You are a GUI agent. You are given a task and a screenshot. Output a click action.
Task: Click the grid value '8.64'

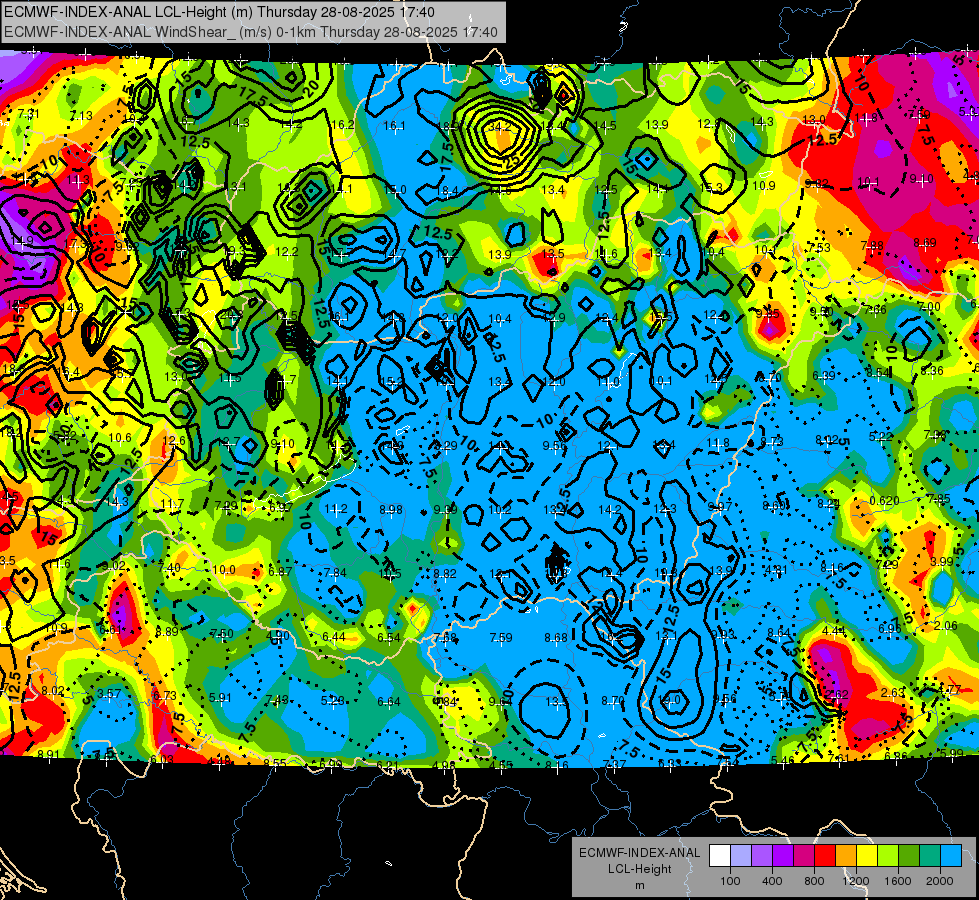[x=779, y=633]
